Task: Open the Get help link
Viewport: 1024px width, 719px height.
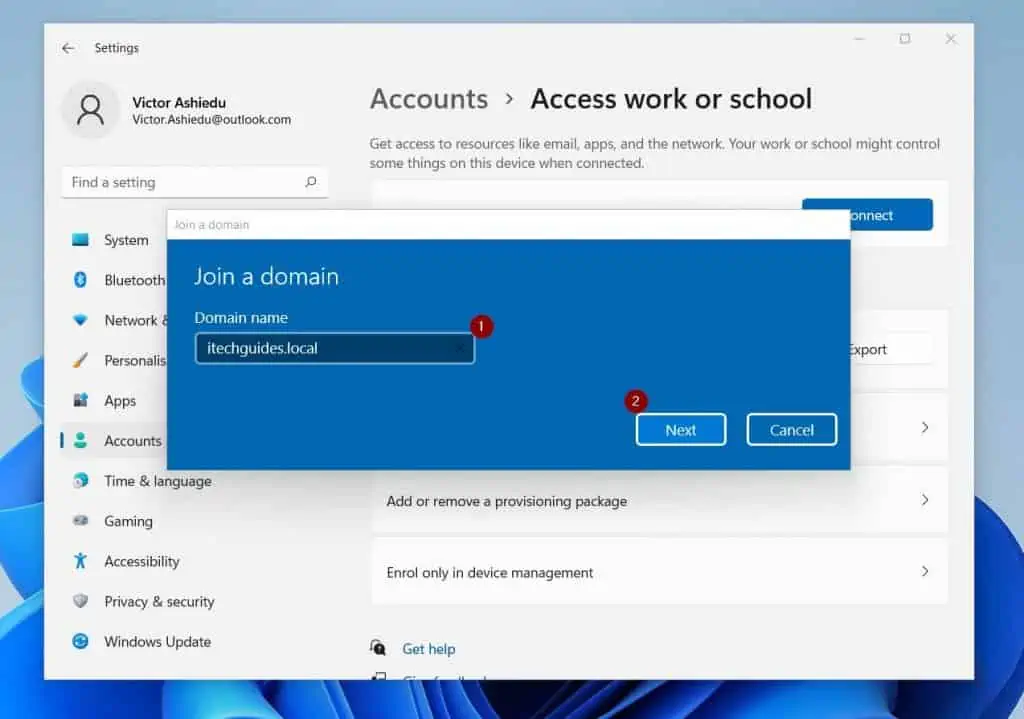Action: pos(429,648)
